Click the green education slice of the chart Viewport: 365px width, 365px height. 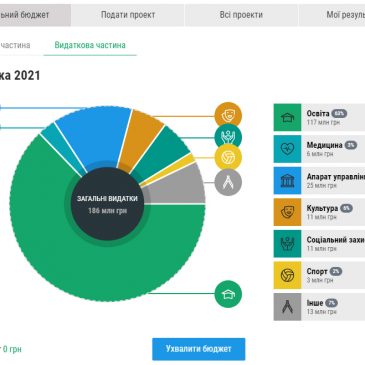point(100,267)
